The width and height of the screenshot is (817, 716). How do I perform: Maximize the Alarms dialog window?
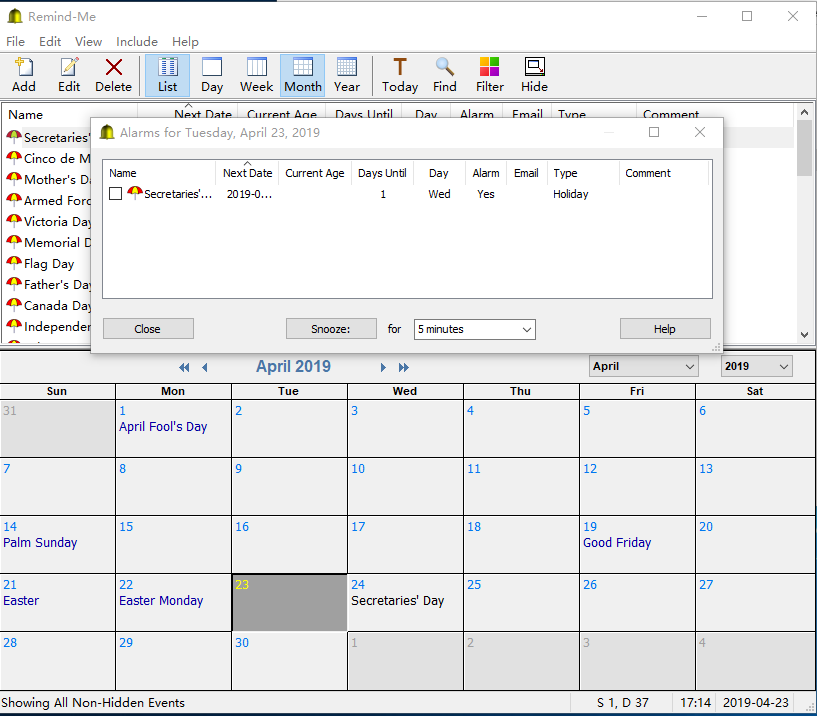[x=654, y=132]
